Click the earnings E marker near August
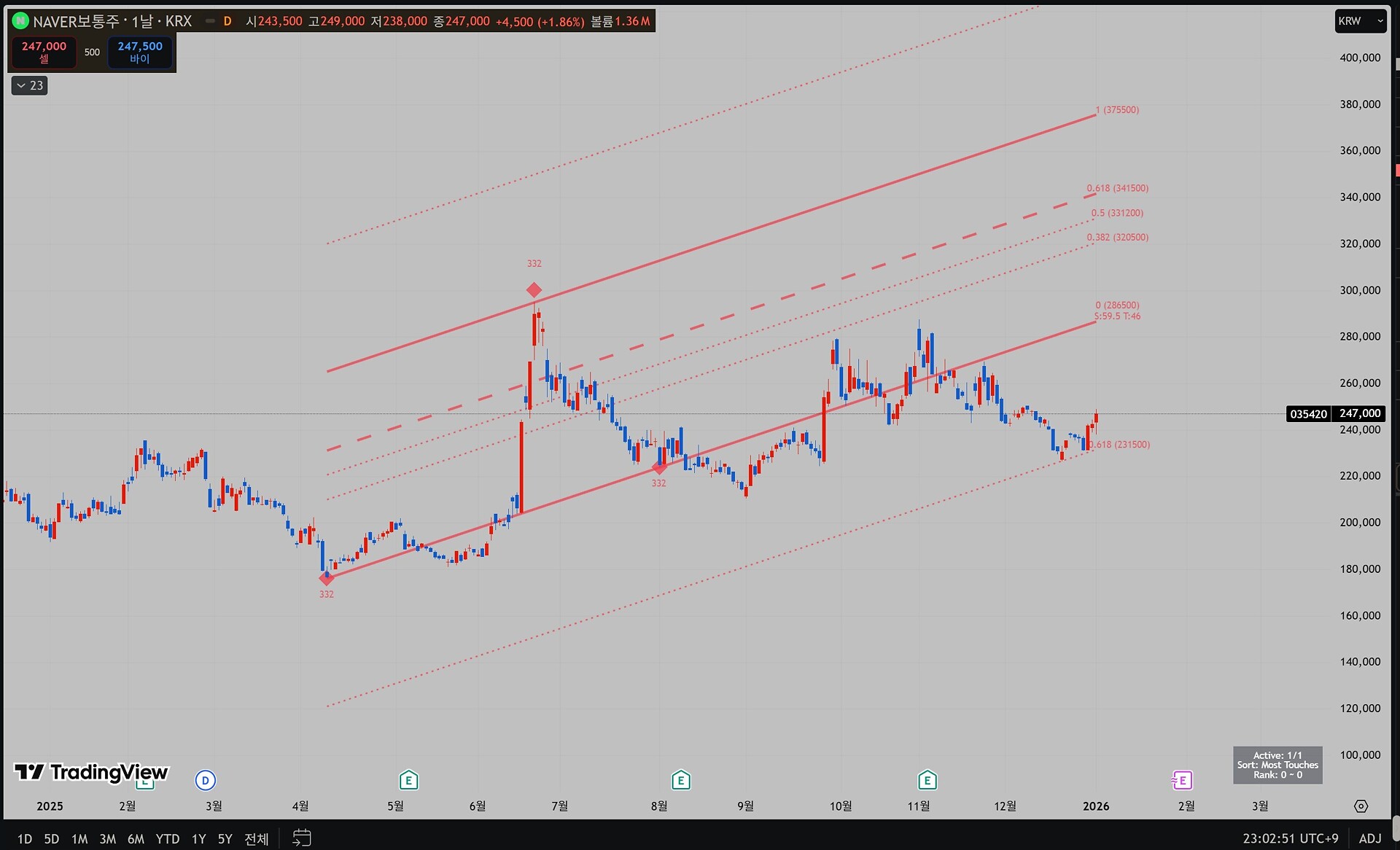The height and width of the screenshot is (850, 1400). pyautogui.click(x=680, y=781)
